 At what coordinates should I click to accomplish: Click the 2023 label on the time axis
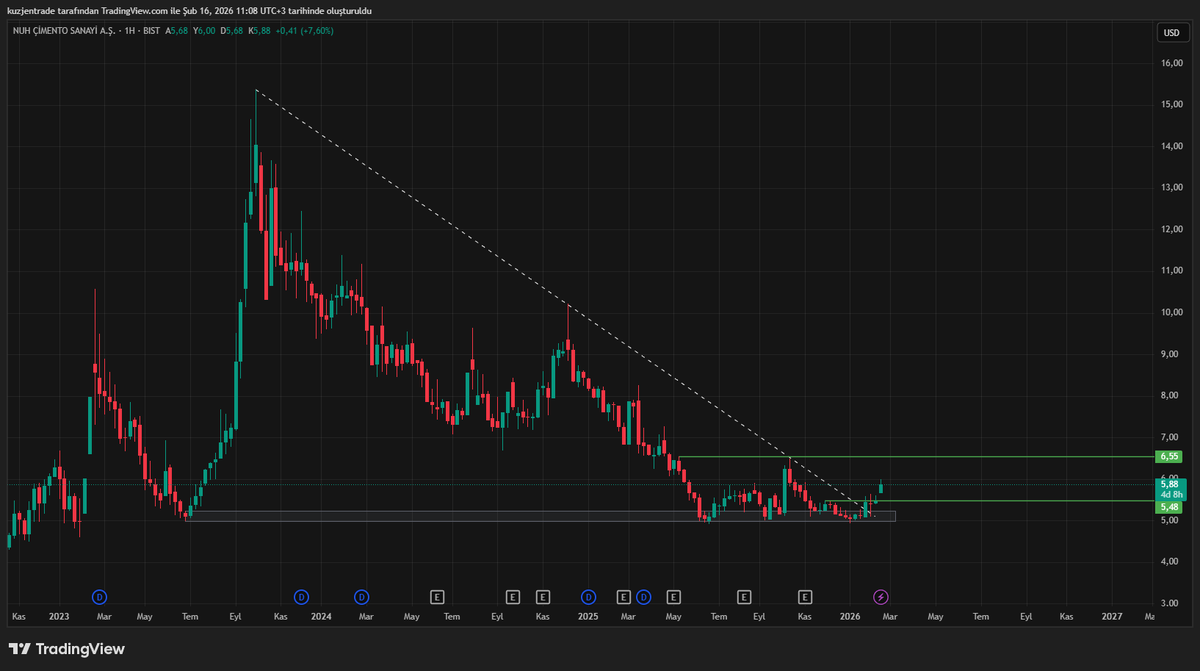[58, 618]
